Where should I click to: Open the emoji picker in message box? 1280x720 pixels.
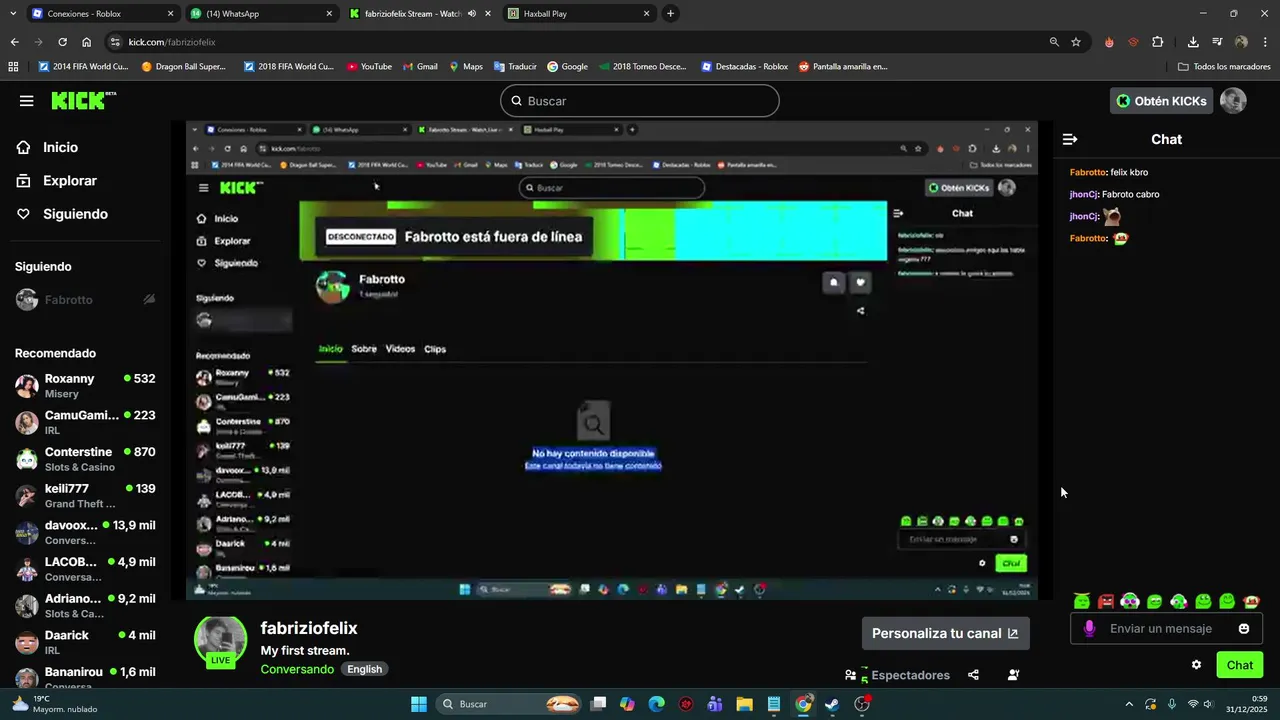point(1244,628)
